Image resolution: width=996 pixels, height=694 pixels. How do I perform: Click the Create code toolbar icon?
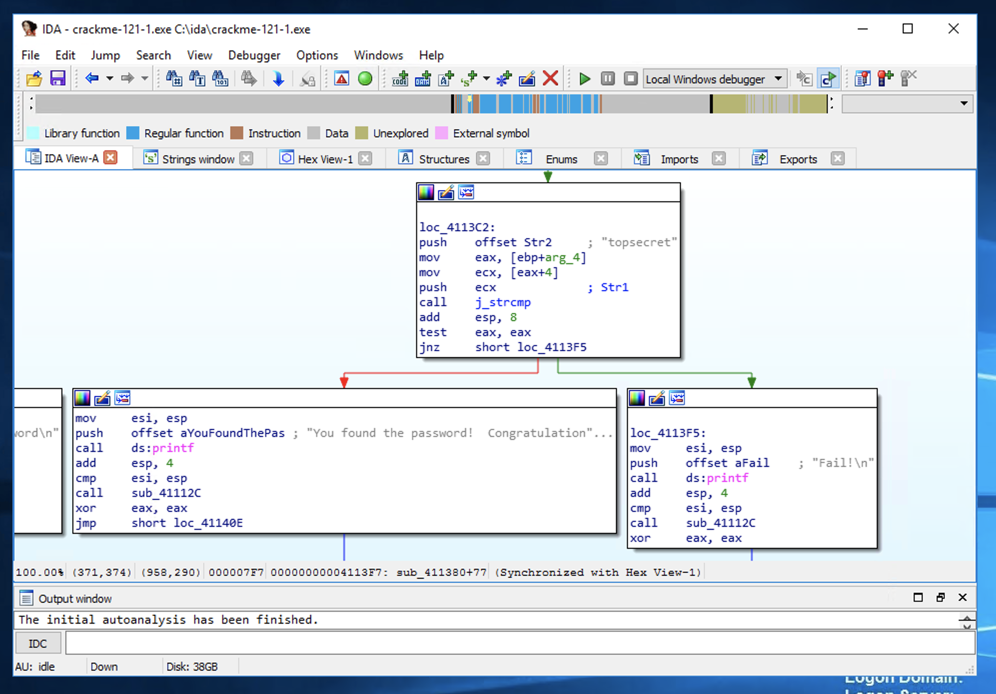(401, 79)
